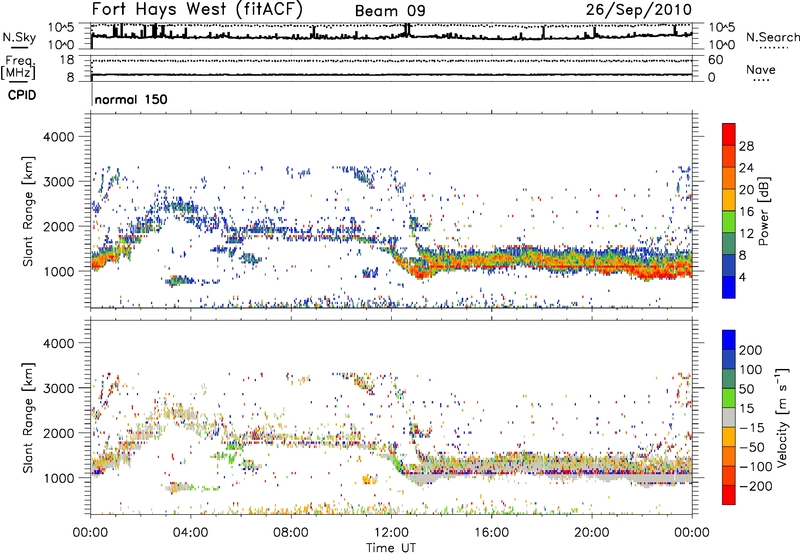Select the "Freq. [MHz]" axis label
Viewport: 800px width, 554px height.
pos(18,67)
